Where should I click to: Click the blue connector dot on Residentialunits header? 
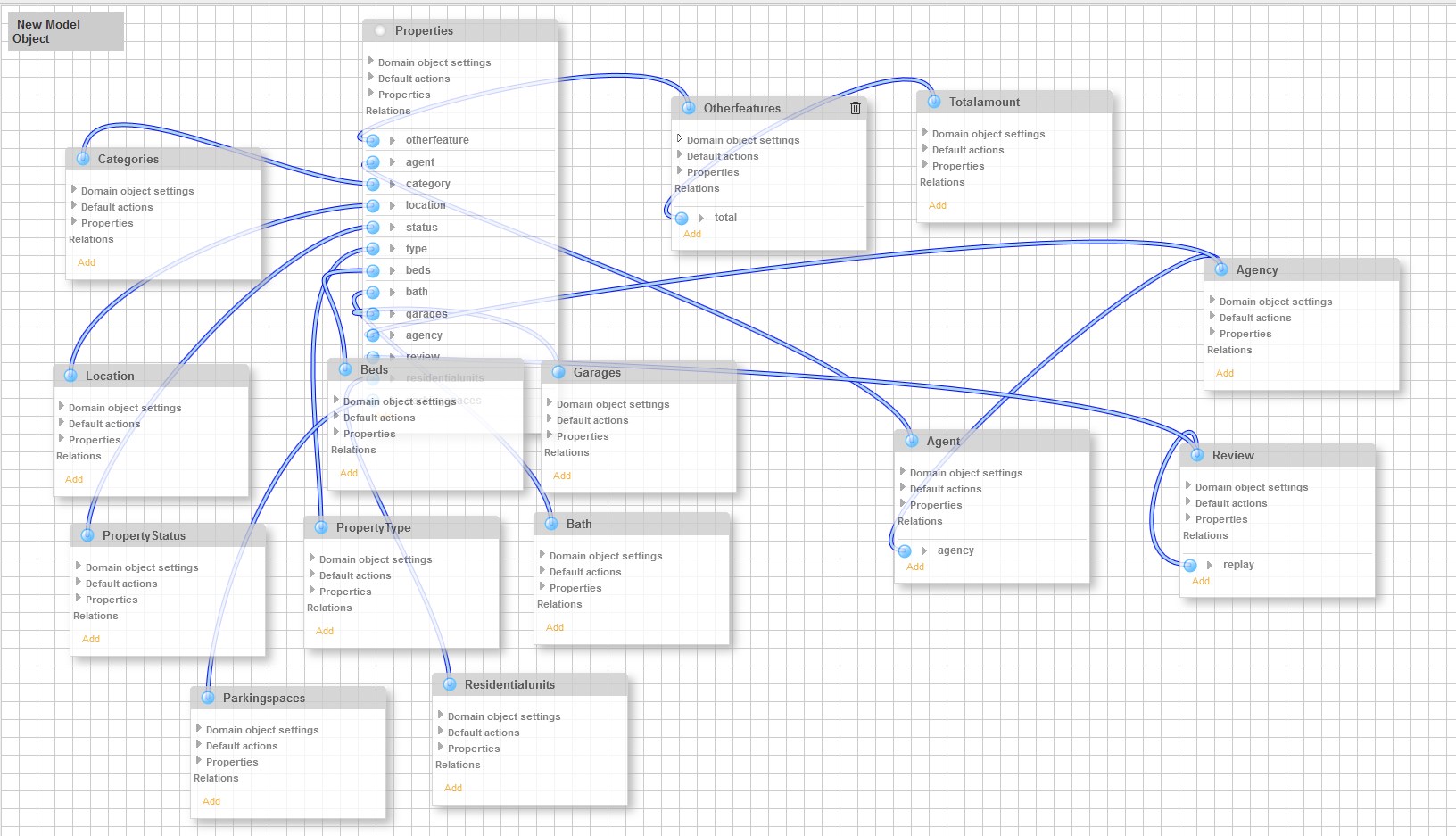(450, 684)
